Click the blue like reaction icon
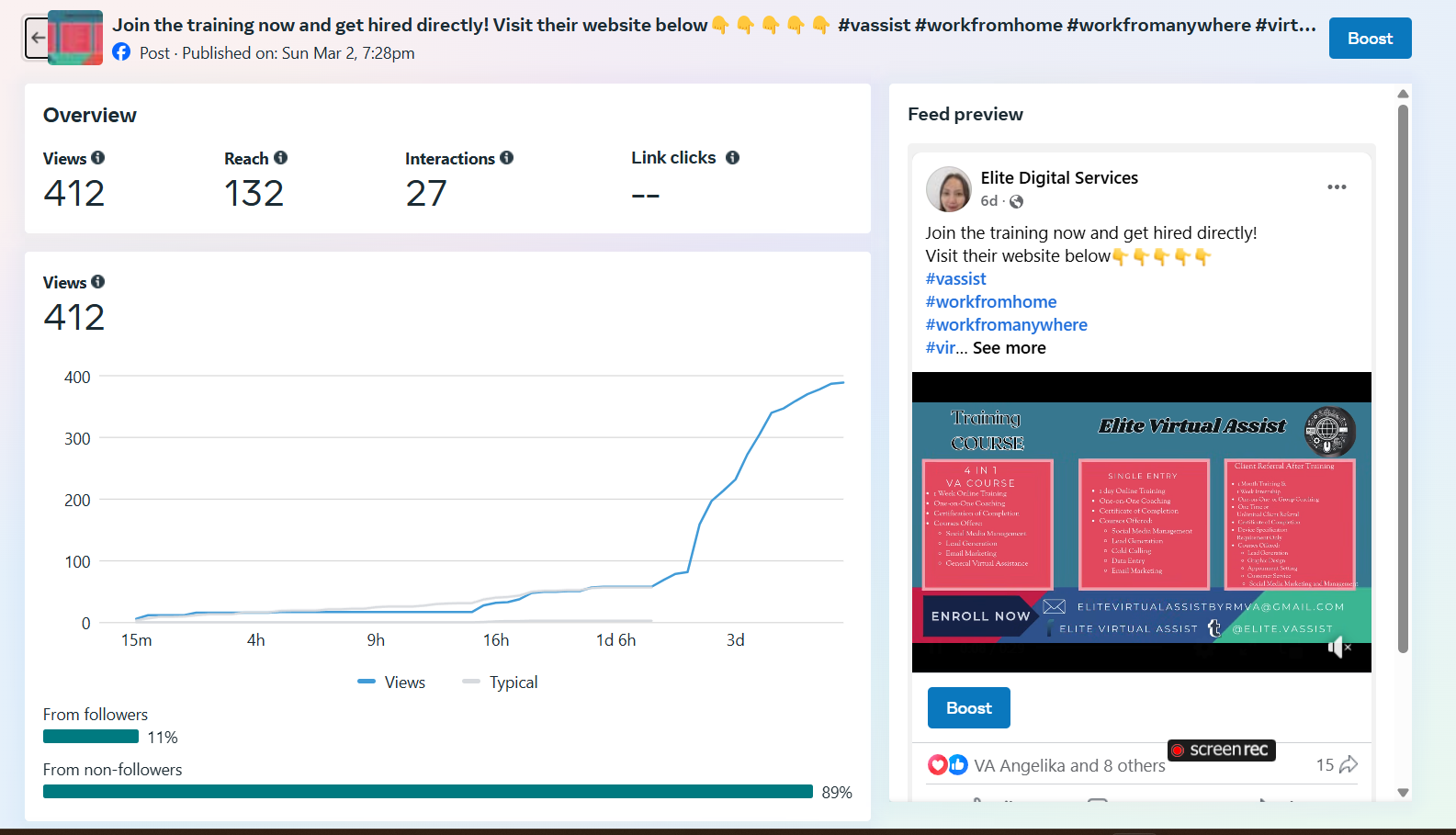 [957, 764]
